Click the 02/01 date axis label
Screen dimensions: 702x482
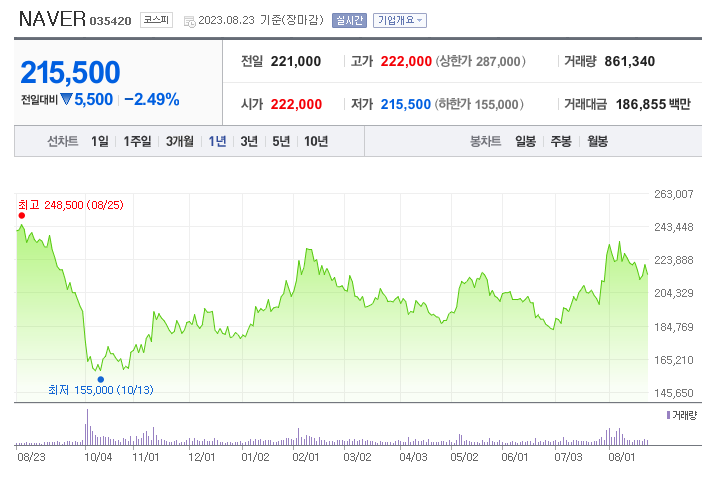coord(306,457)
